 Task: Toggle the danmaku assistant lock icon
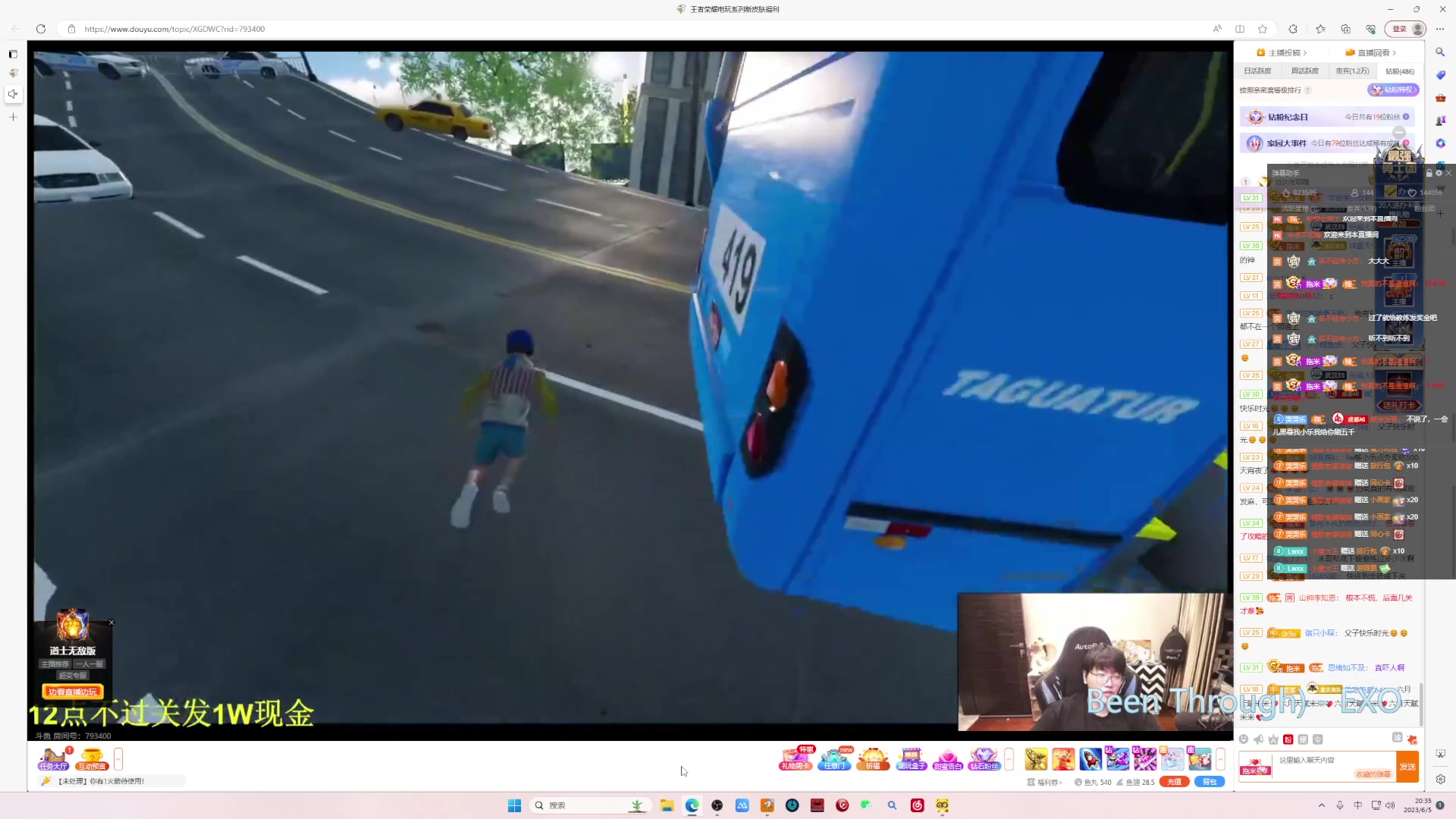click(x=1429, y=173)
